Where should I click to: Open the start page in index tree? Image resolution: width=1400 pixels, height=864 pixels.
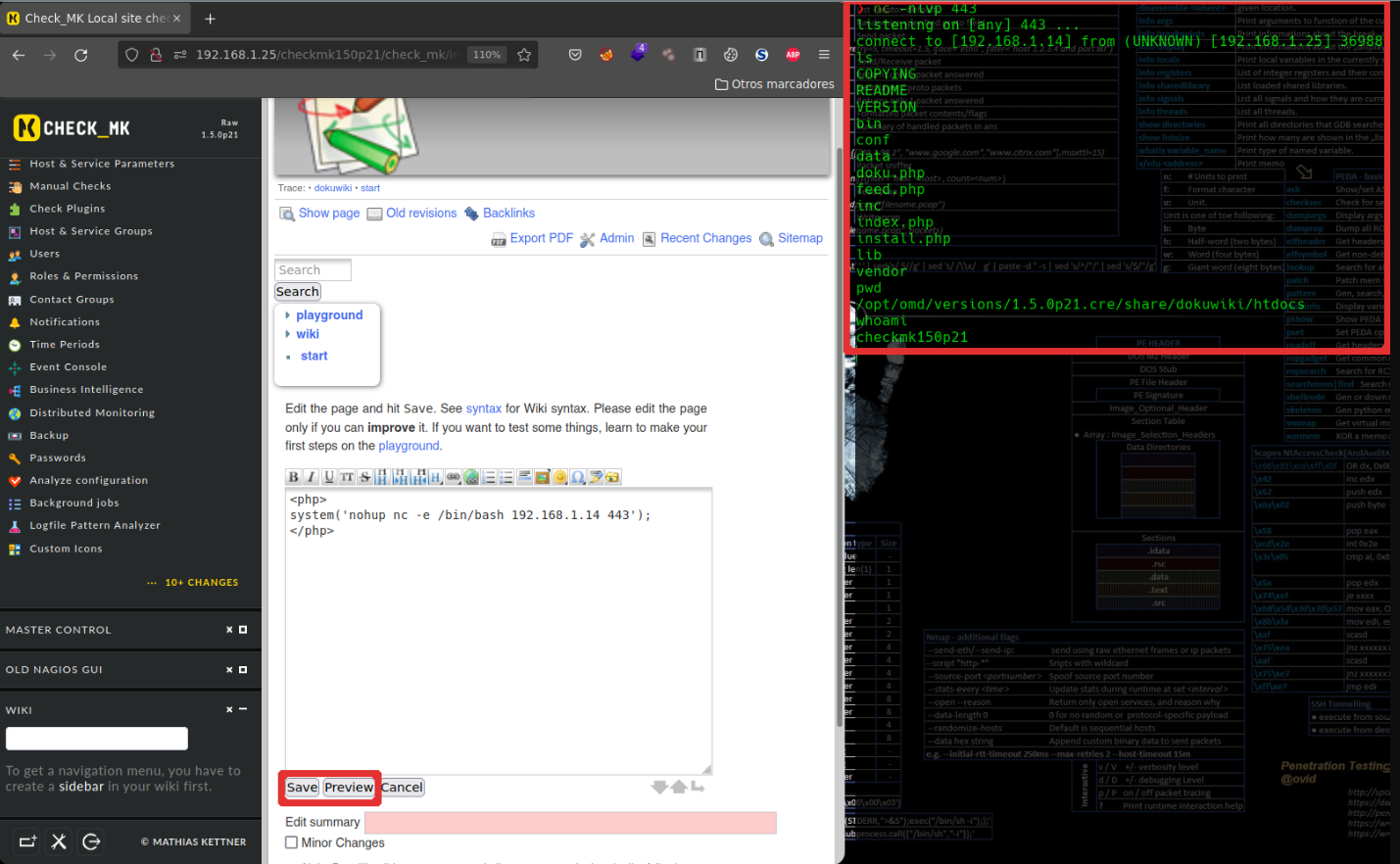[314, 356]
